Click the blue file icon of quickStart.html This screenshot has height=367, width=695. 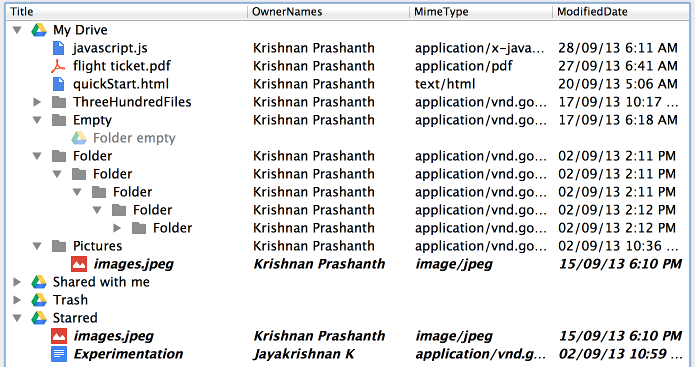pyautogui.click(x=59, y=84)
